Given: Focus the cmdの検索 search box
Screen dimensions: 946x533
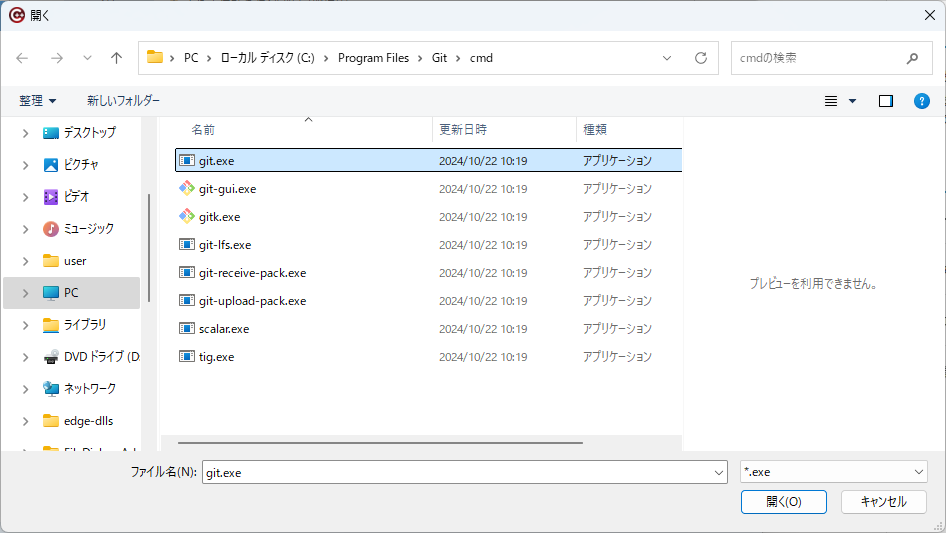Looking at the screenshot, I should (x=831, y=58).
